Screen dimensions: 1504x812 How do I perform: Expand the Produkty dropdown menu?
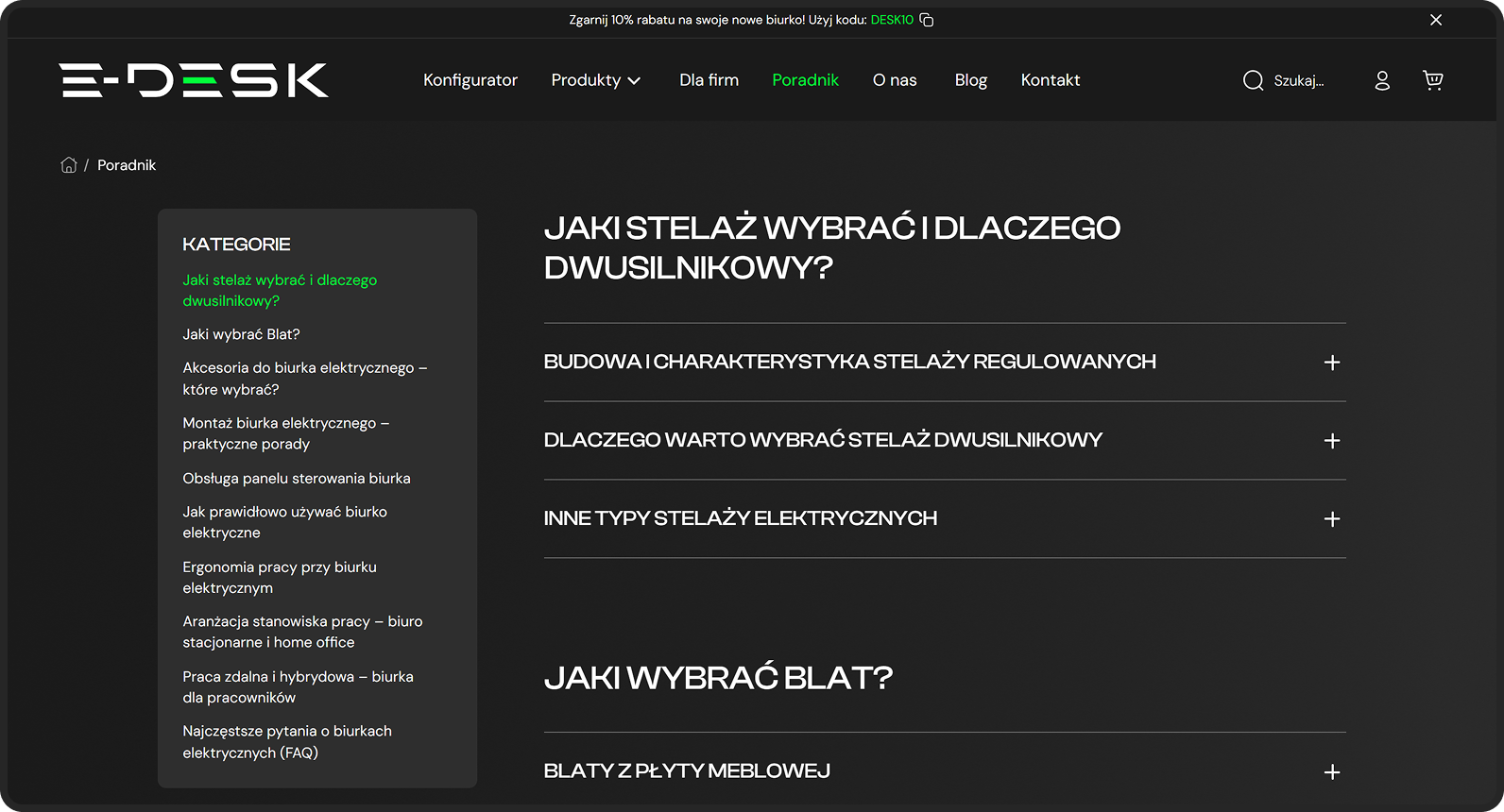tap(595, 80)
